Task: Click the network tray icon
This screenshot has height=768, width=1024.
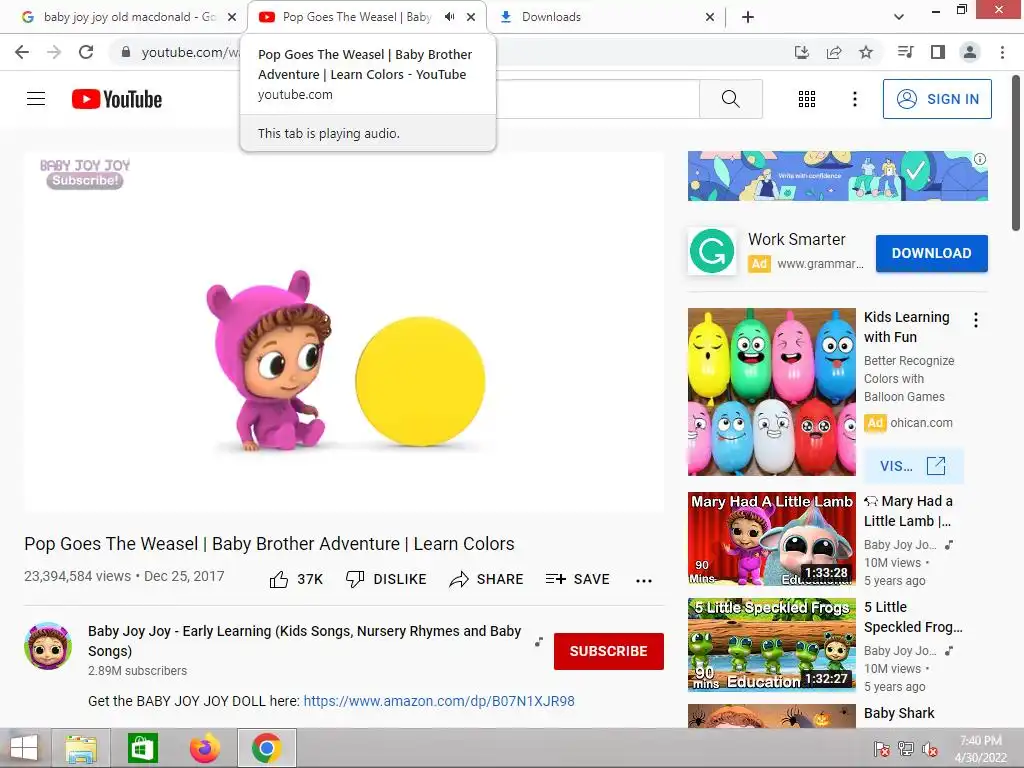Action: [906, 748]
